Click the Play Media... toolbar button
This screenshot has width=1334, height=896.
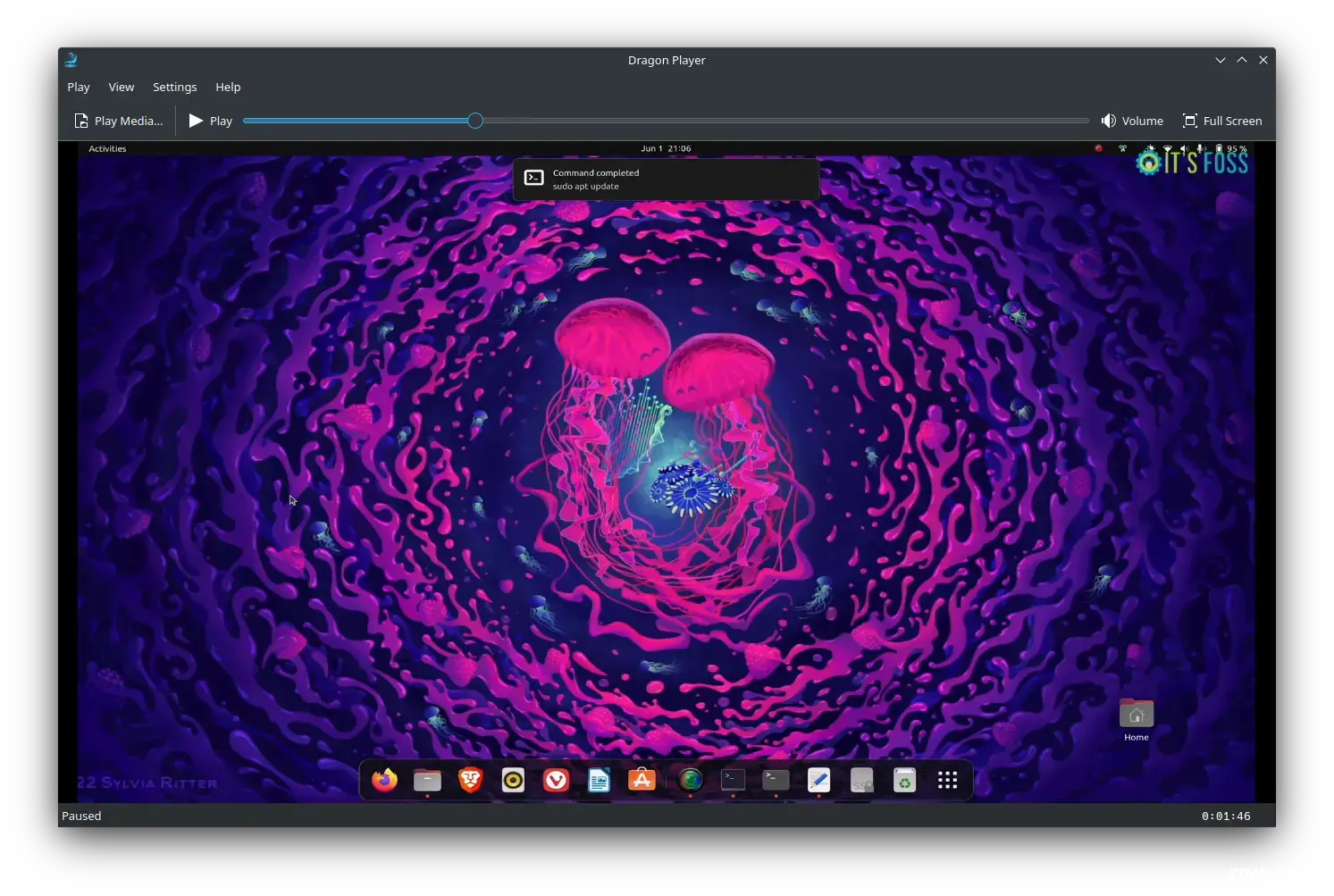(119, 121)
